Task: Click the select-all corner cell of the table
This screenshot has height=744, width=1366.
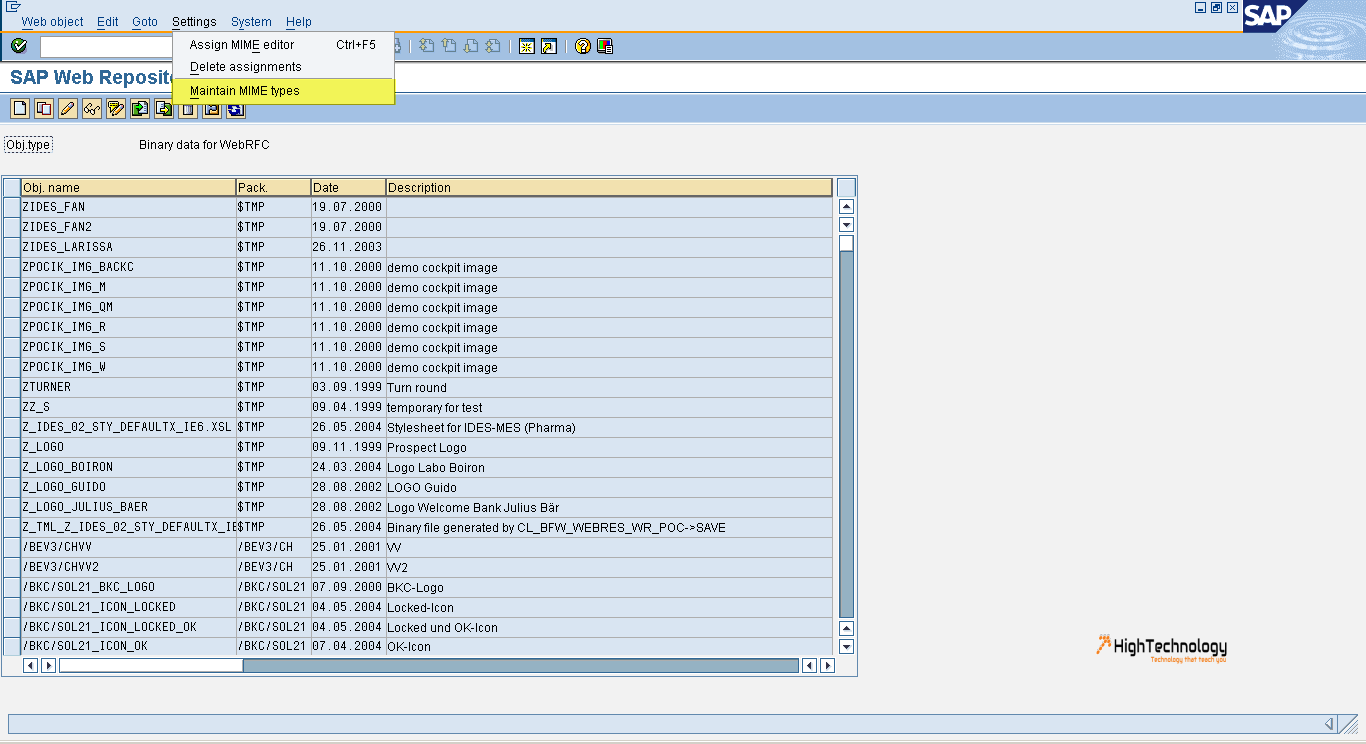Action: point(12,187)
